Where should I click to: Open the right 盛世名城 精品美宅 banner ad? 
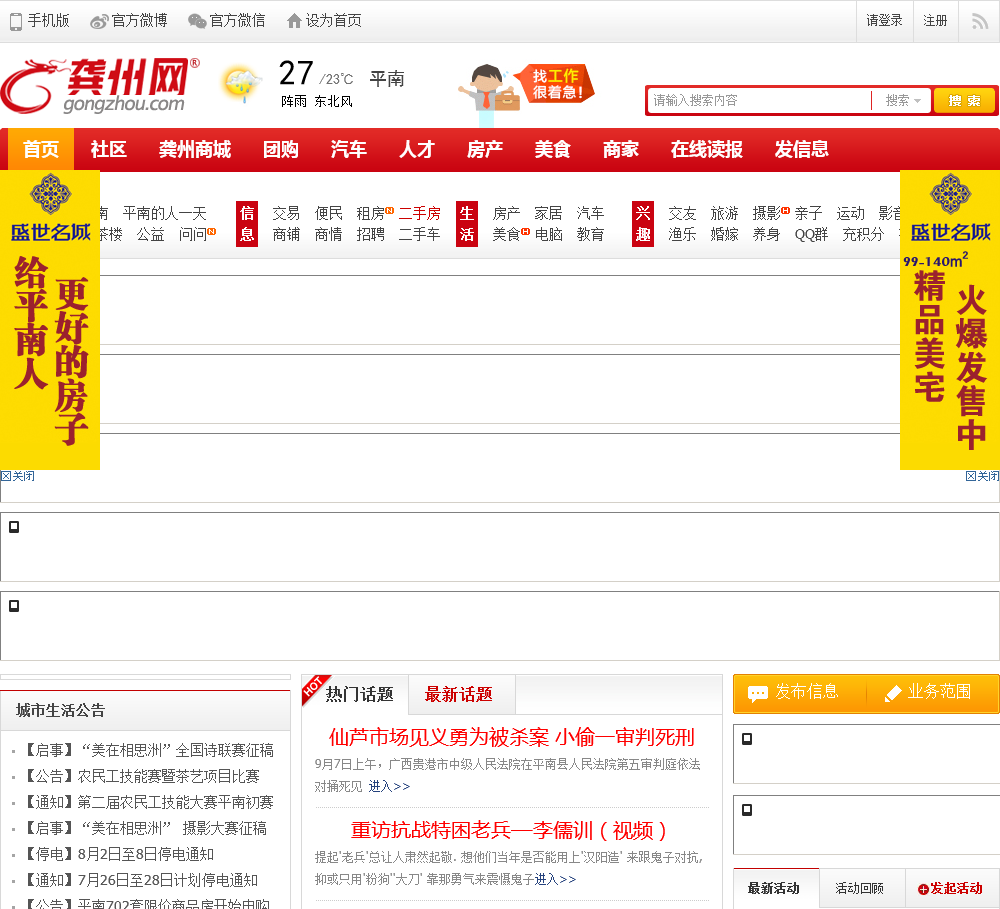(950, 320)
